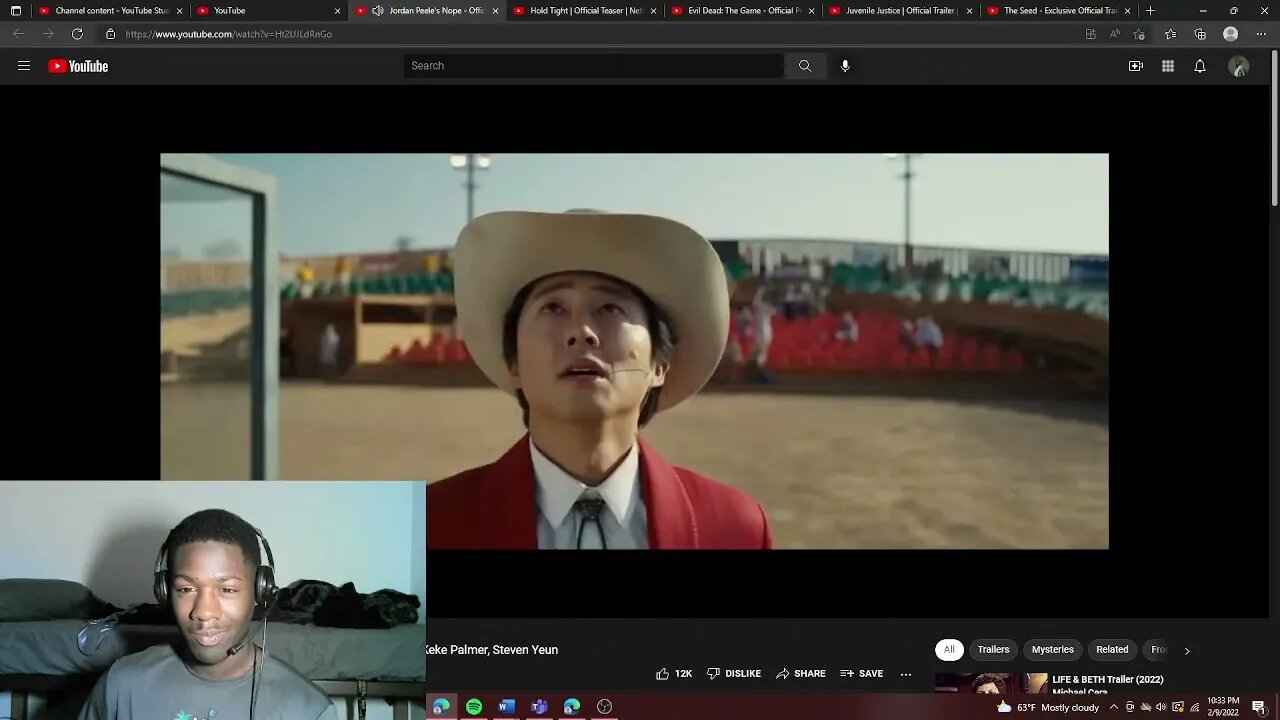Image resolution: width=1280 pixels, height=720 pixels.
Task: Open the Action Center notification icon
Action: 1258,707
